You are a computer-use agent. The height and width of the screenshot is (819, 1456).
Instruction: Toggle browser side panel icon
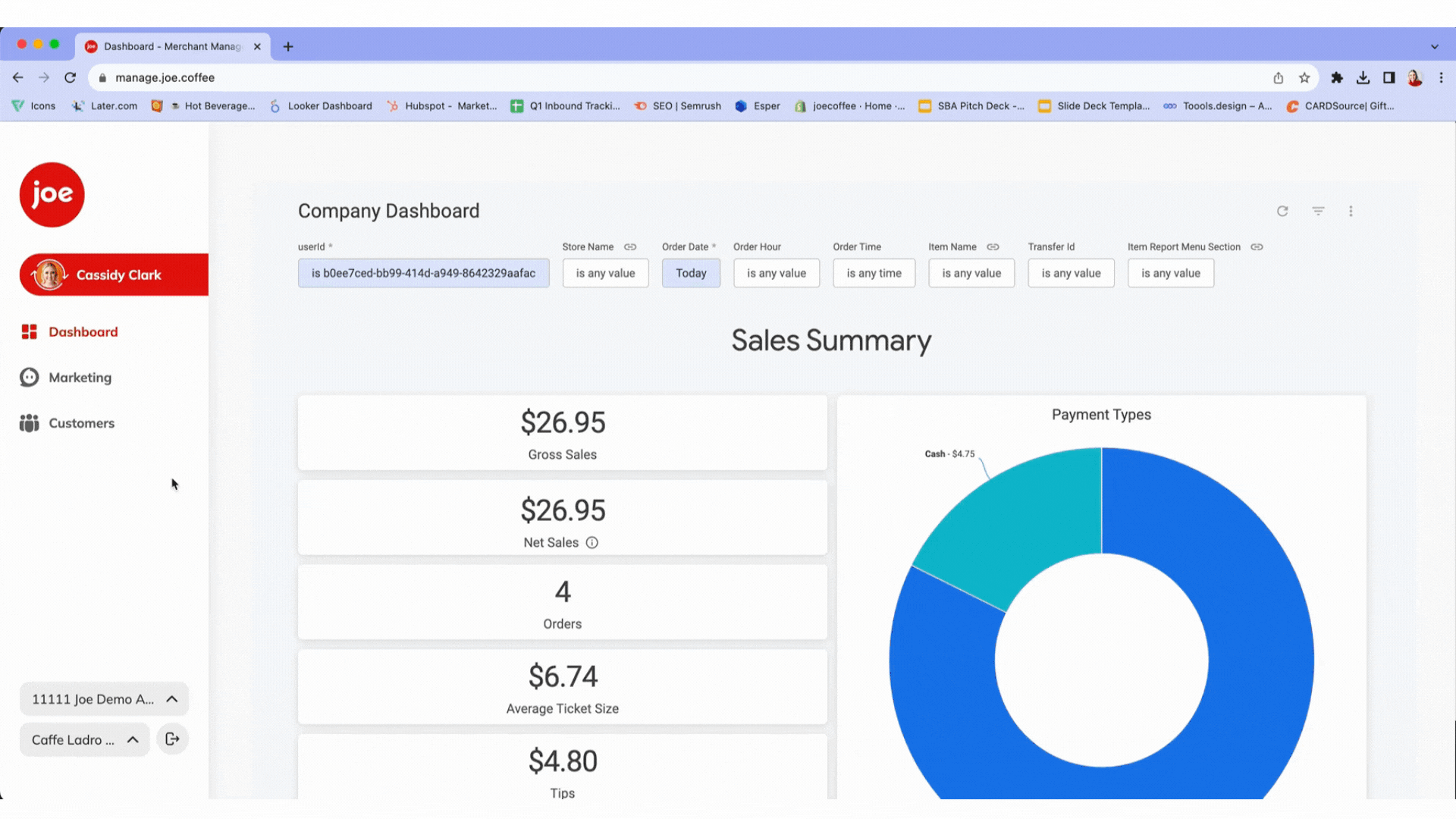coord(1389,77)
